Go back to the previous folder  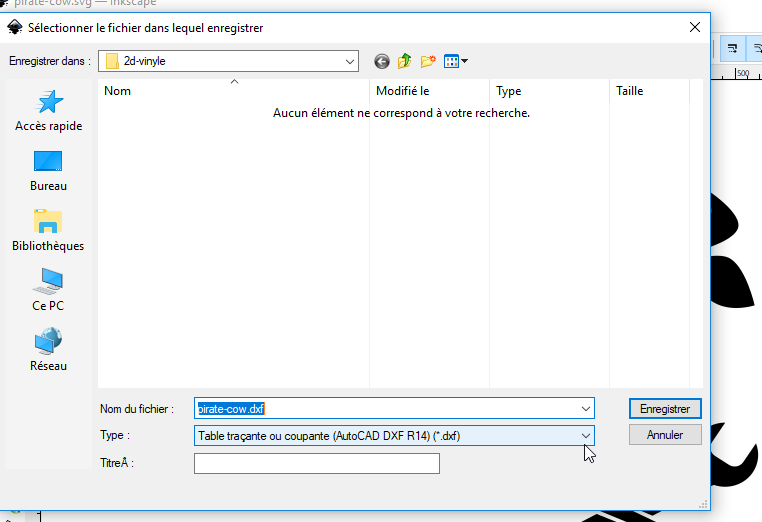pyautogui.click(x=381, y=61)
